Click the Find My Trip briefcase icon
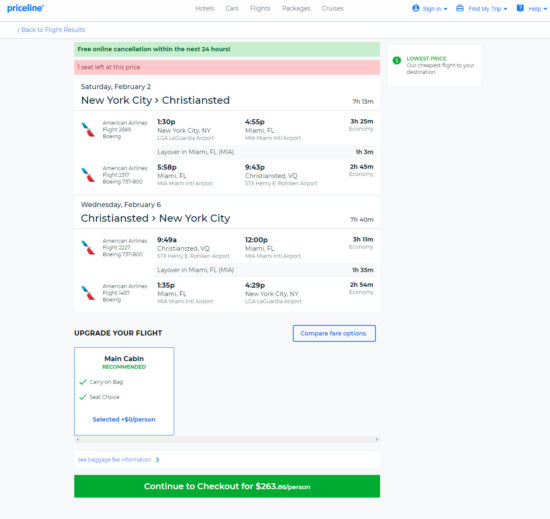The height and width of the screenshot is (519, 550). click(x=460, y=8)
